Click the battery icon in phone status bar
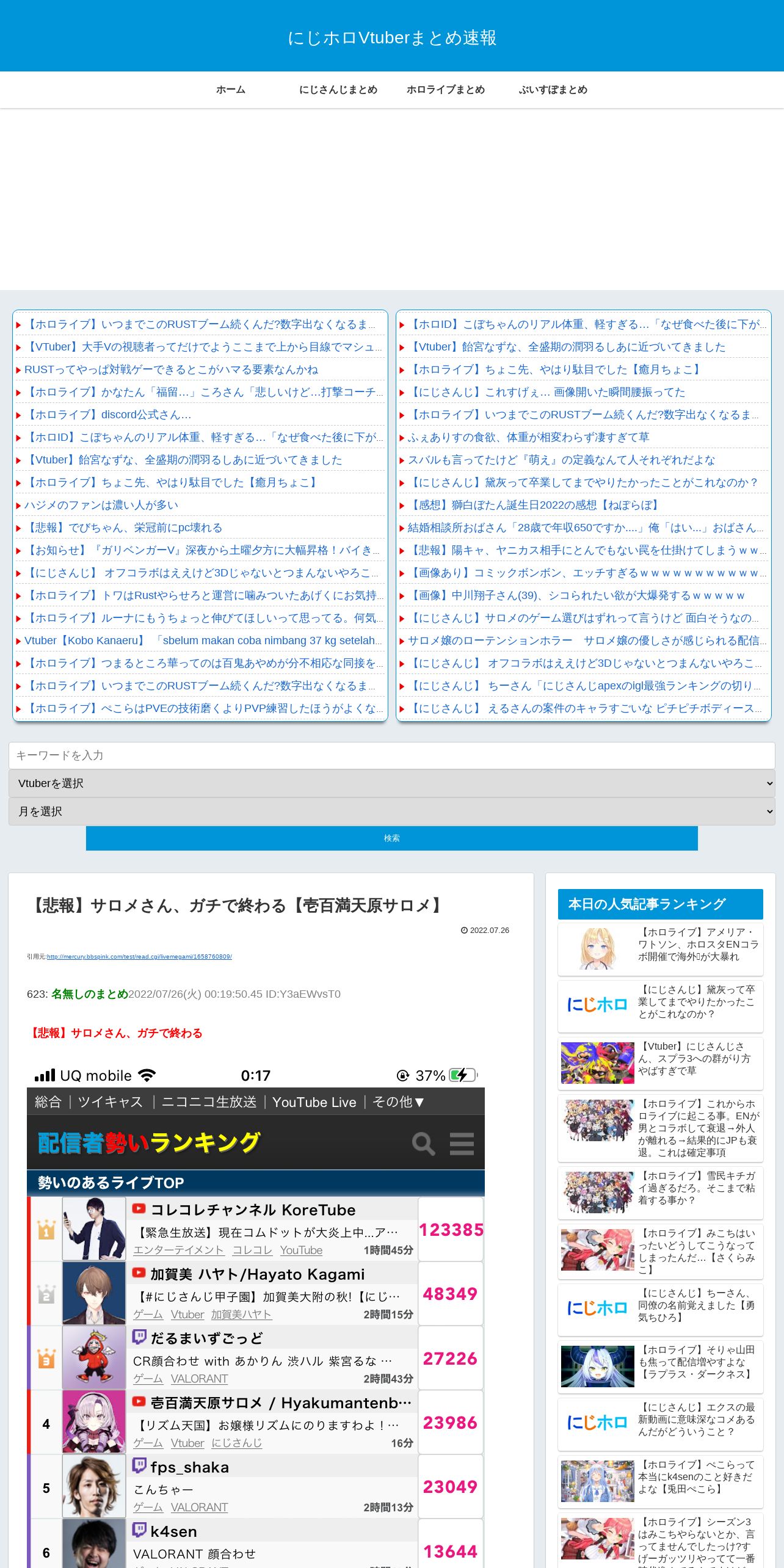The width and height of the screenshot is (784, 1568). pos(463,1075)
